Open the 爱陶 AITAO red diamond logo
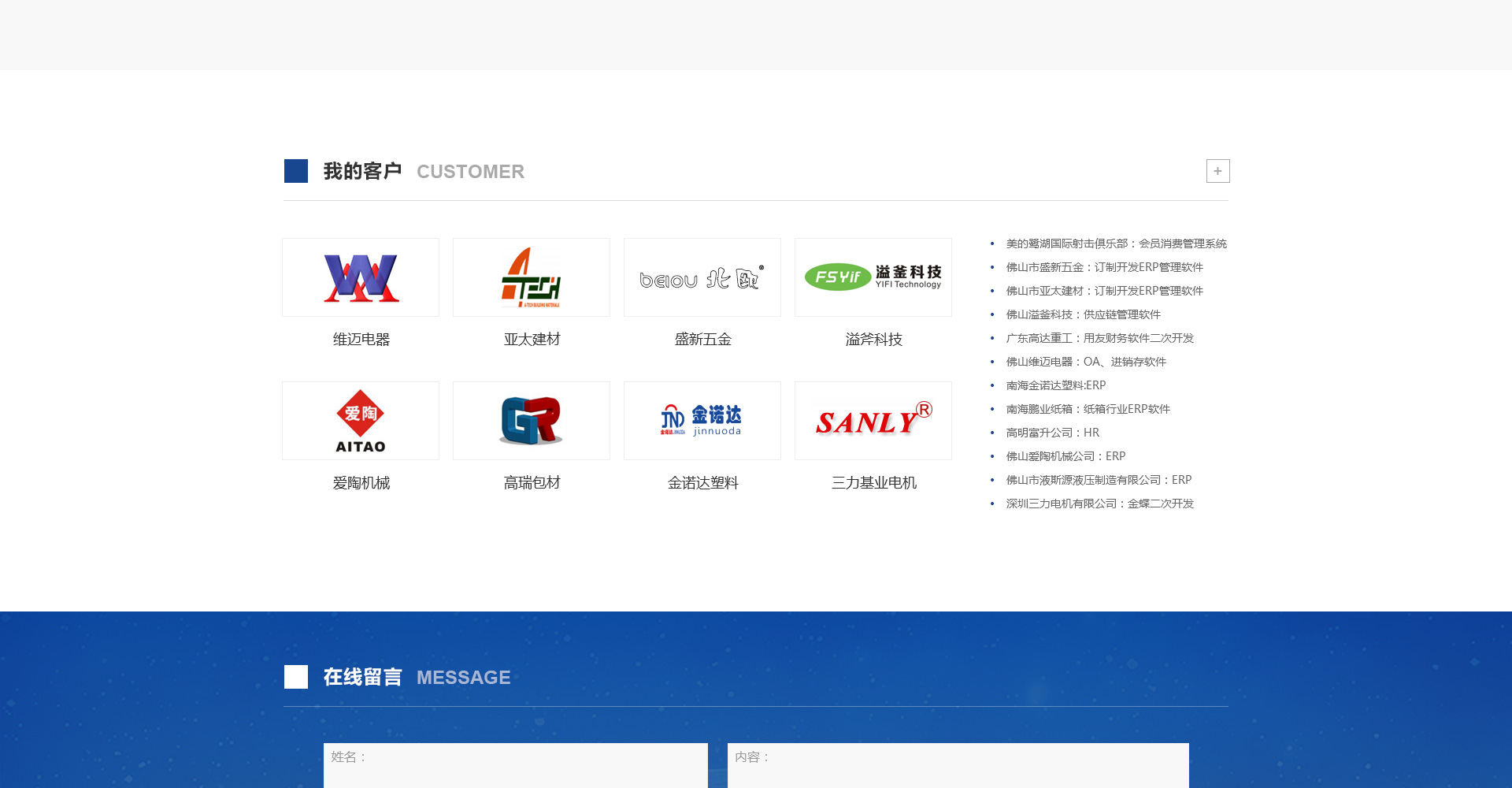 361,421
